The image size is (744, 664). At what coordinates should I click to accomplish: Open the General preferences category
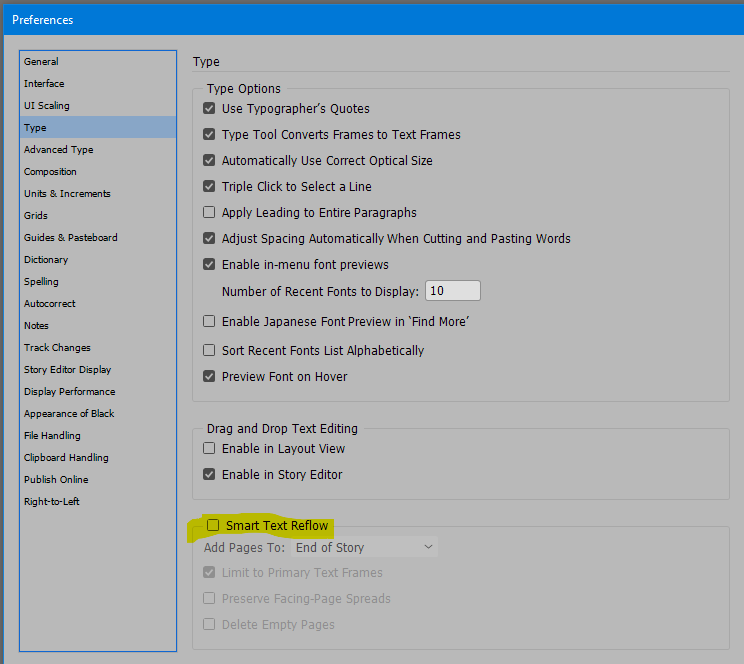point(41,62)
